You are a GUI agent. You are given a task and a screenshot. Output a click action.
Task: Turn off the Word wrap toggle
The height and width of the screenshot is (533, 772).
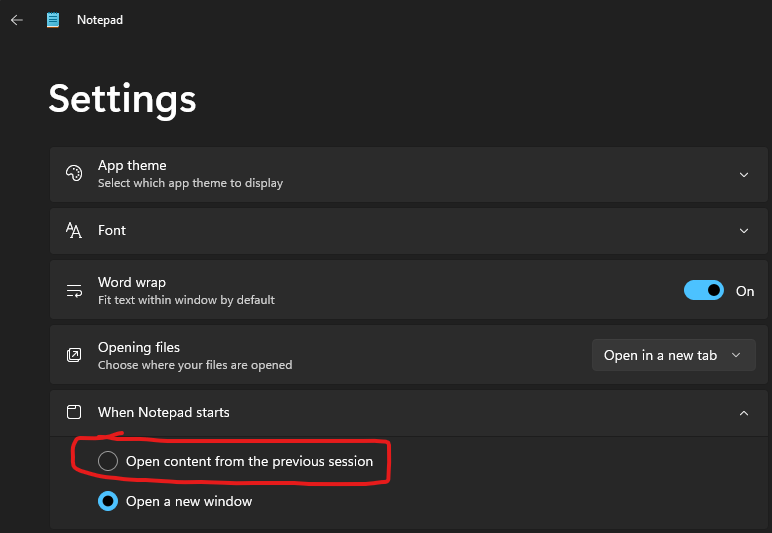coord(704,290)
